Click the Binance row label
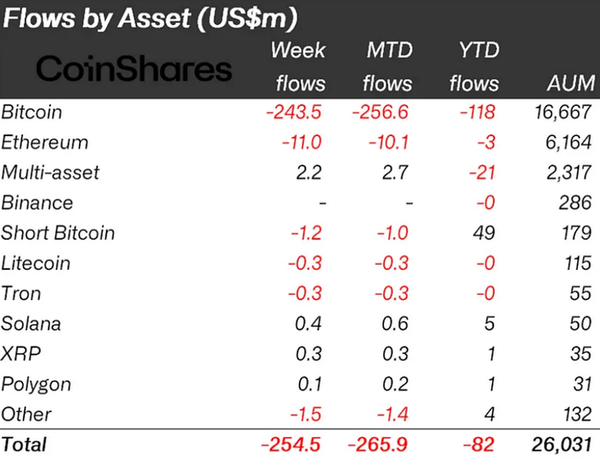The height and width of the screenshot is (468, 600). (37, 202)
